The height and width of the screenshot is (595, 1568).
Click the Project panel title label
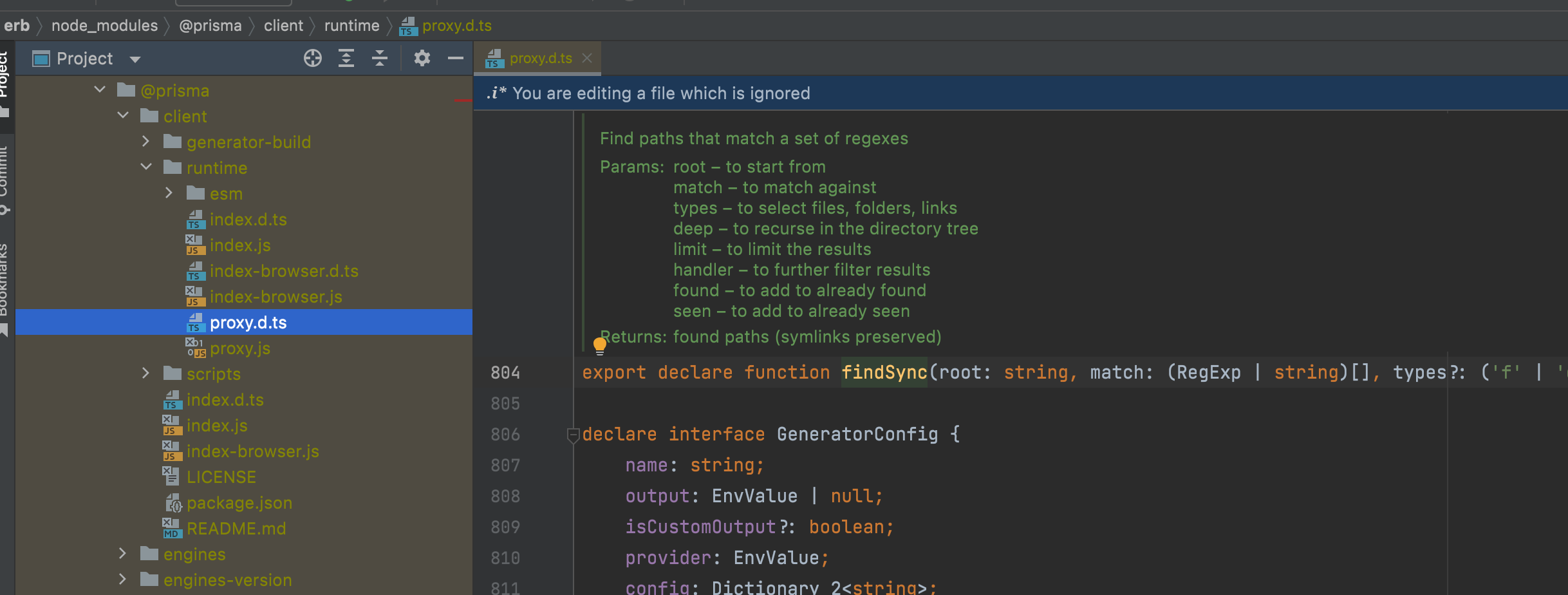pos(84,59)
